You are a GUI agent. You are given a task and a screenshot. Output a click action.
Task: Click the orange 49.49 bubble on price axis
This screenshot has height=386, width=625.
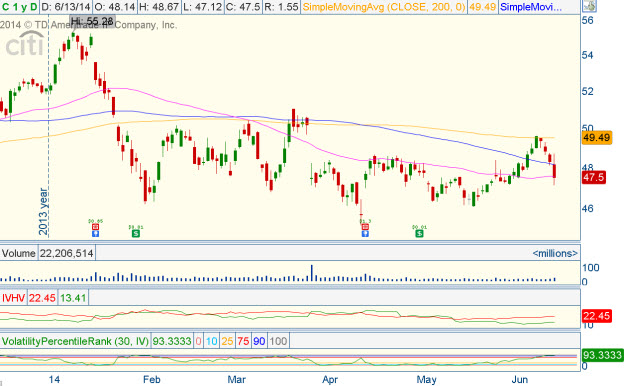596,138
